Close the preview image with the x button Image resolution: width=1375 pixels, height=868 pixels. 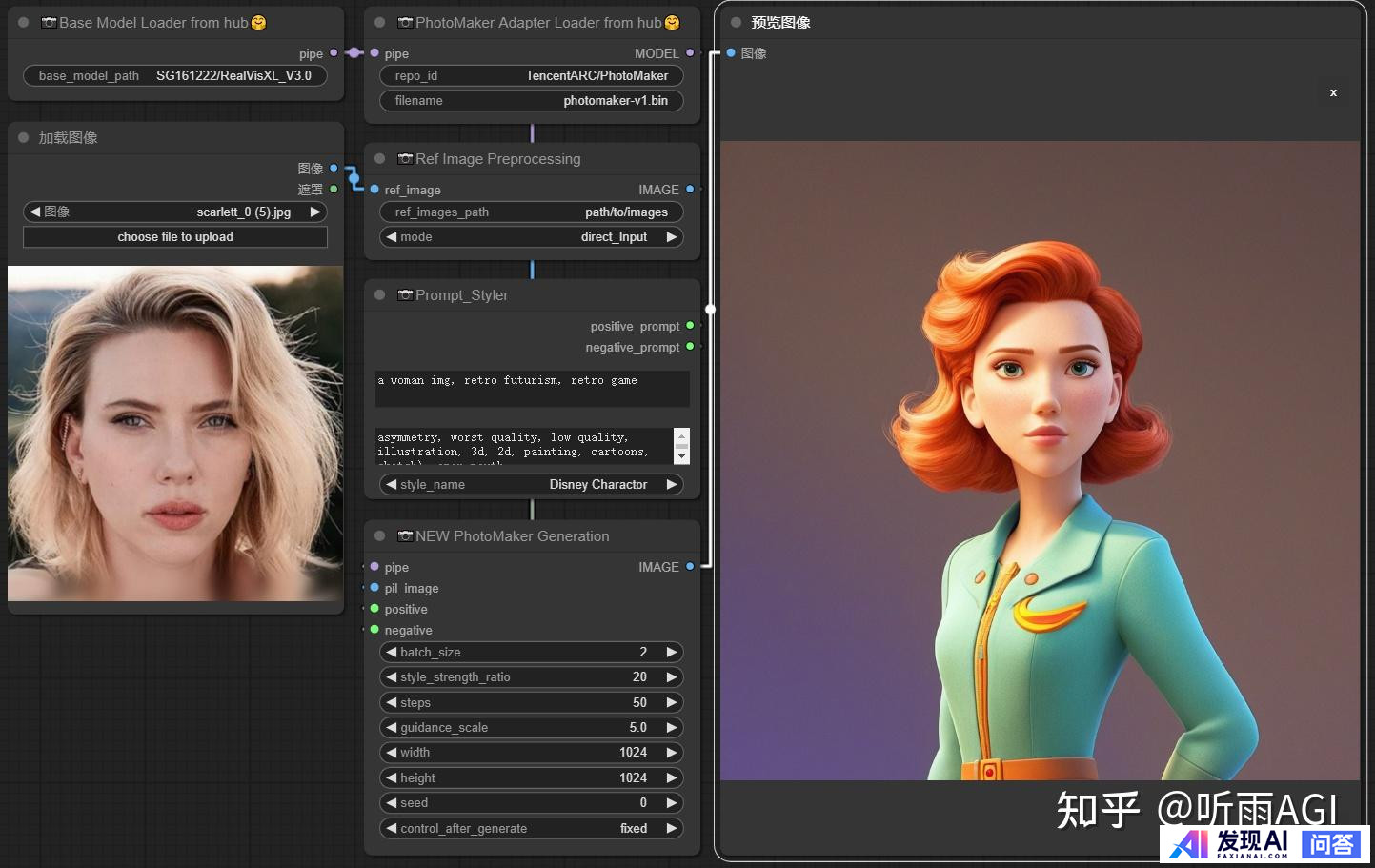(x=1333, y=92)
